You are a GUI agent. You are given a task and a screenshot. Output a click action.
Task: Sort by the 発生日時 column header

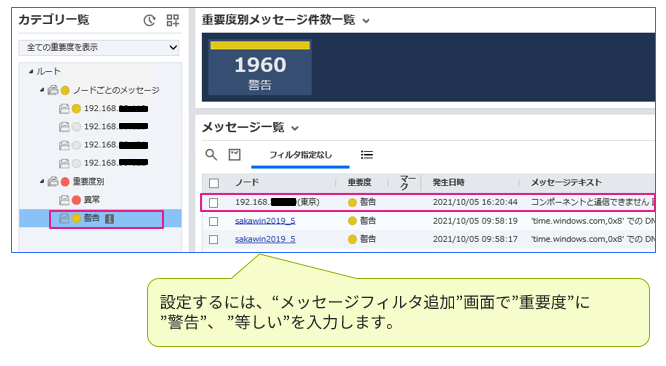448,182
